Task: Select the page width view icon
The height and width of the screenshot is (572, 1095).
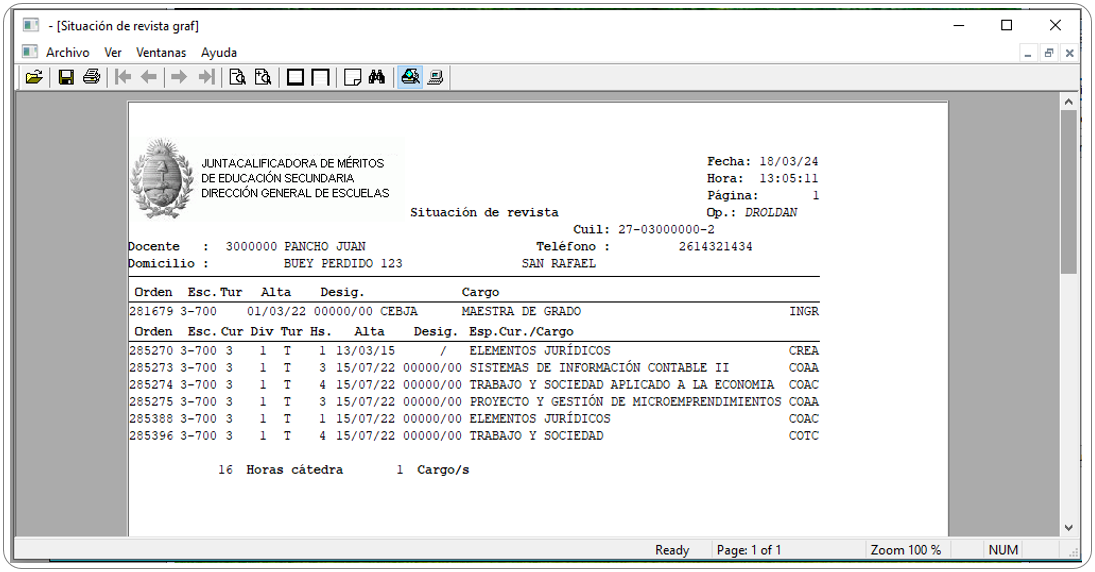Action: pos(321,77)
